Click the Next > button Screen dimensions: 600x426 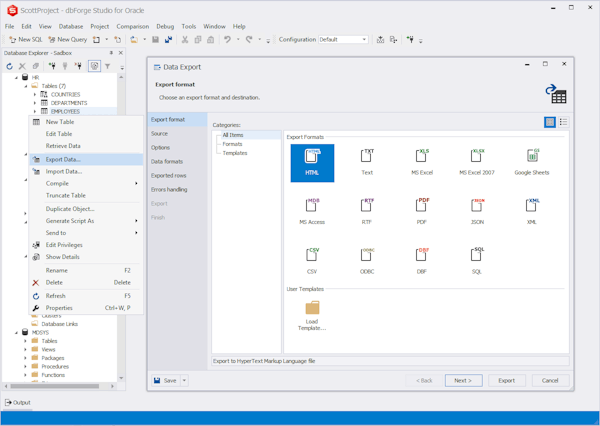pos(463,380)
